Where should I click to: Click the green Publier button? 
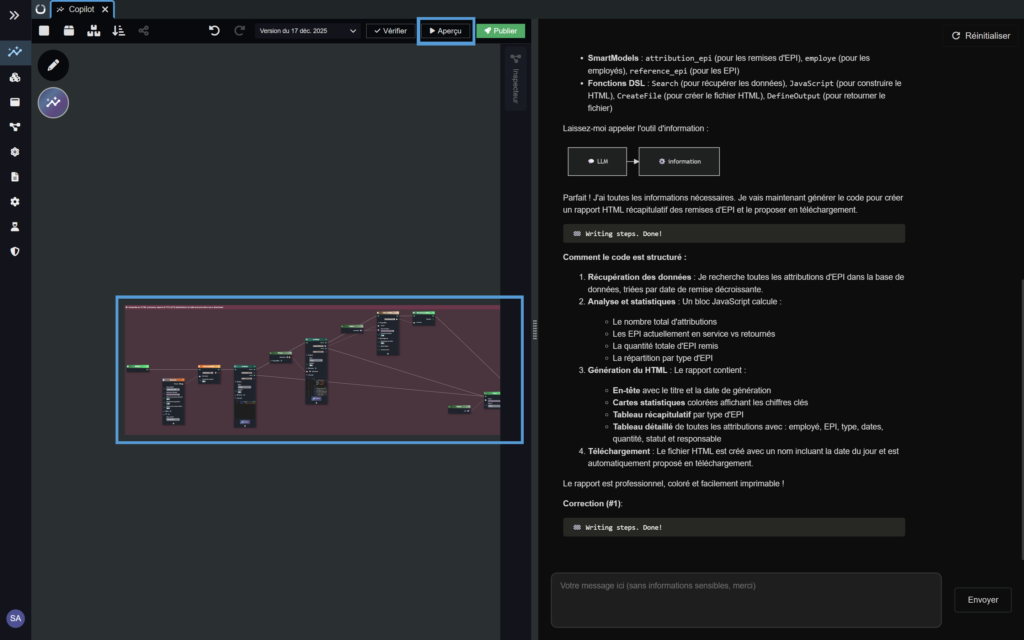[500, 31]
